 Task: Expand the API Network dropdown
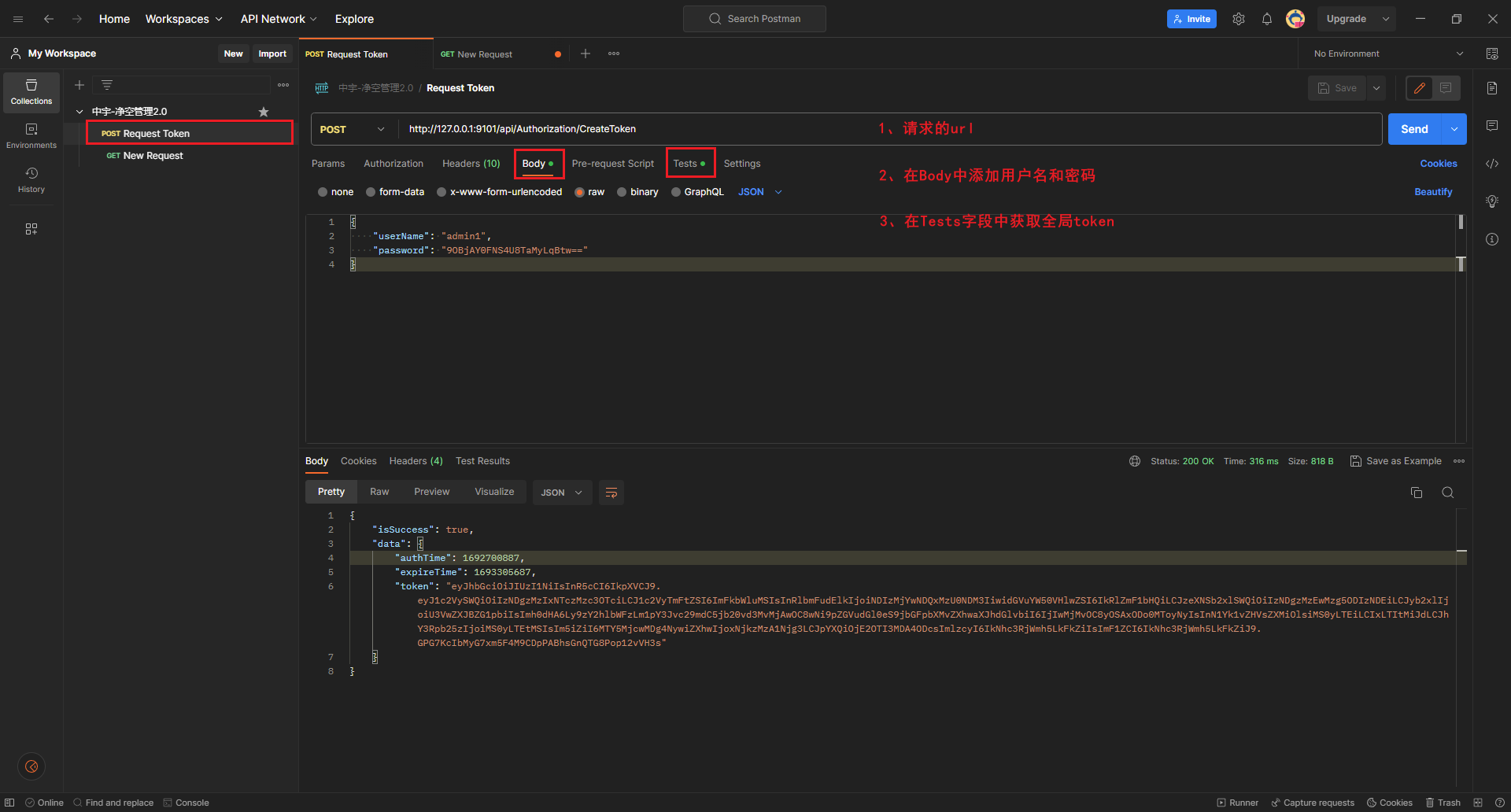tap(279, 19)
